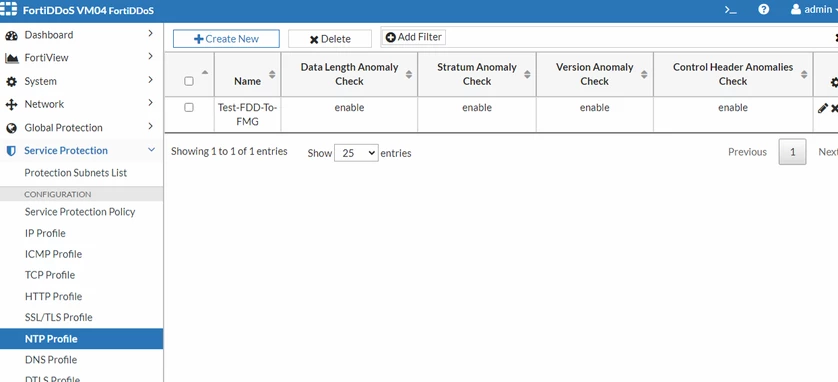The width and height of the screenshot is (838, 382).
Task: Open the Show 25 entries dropdown
Action: [356, 153]
